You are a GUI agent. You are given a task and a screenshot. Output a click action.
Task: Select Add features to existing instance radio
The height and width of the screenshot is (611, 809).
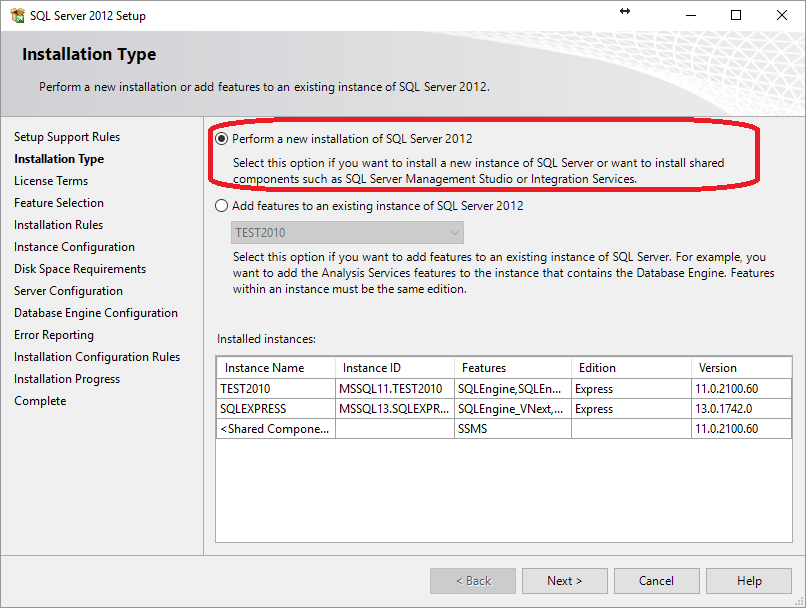[x=221, y=206]
